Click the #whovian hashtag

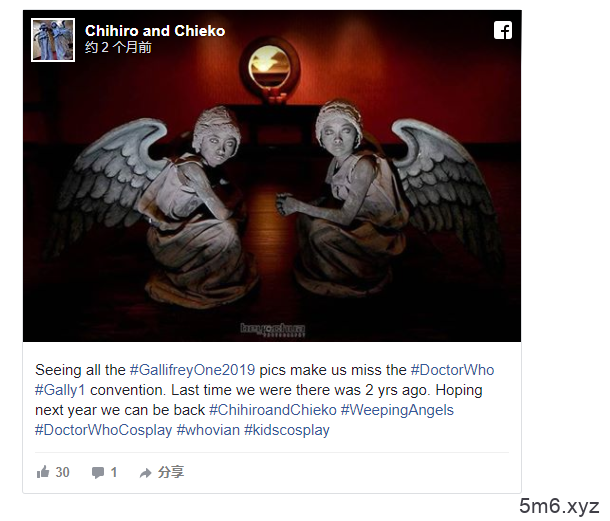[x=208, y=430]
